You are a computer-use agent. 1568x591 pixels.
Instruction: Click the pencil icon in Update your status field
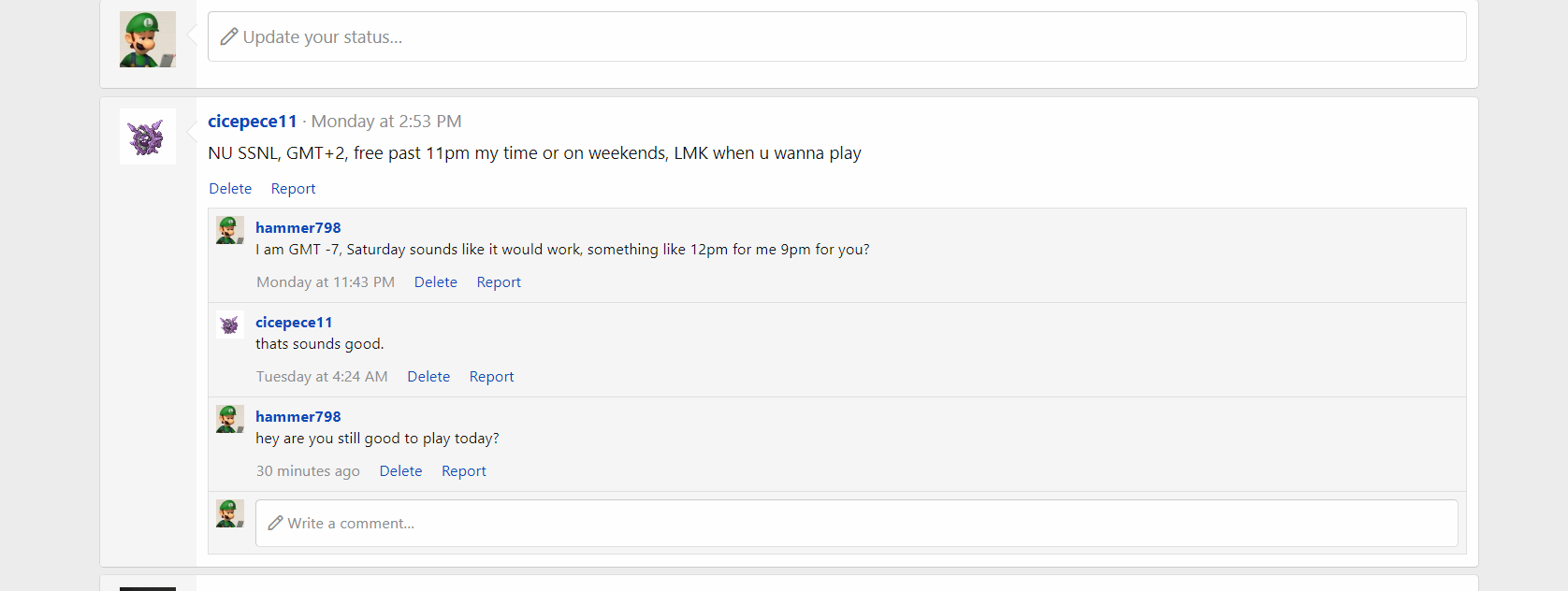(x=229, y=36)
